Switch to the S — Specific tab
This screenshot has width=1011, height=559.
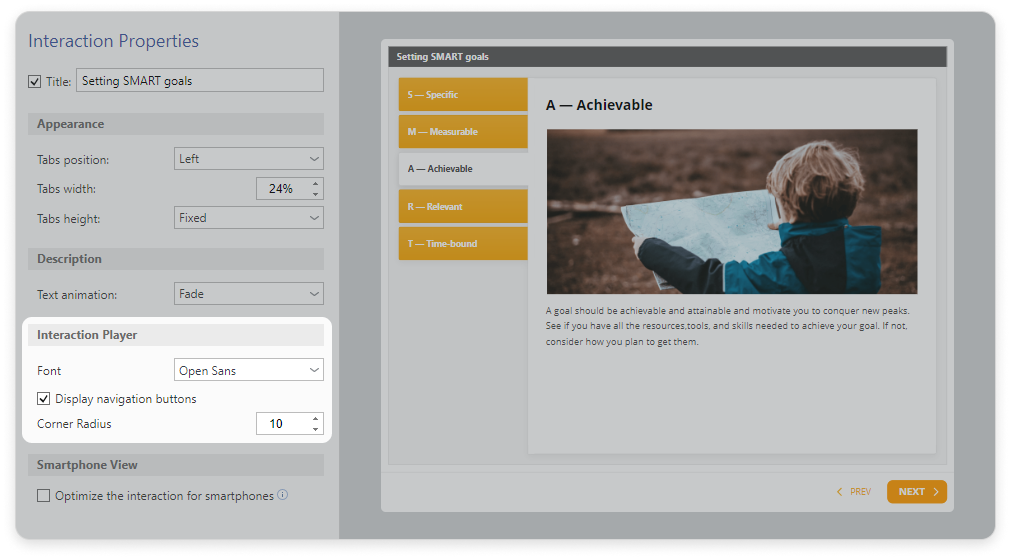[x=462, y=95]
